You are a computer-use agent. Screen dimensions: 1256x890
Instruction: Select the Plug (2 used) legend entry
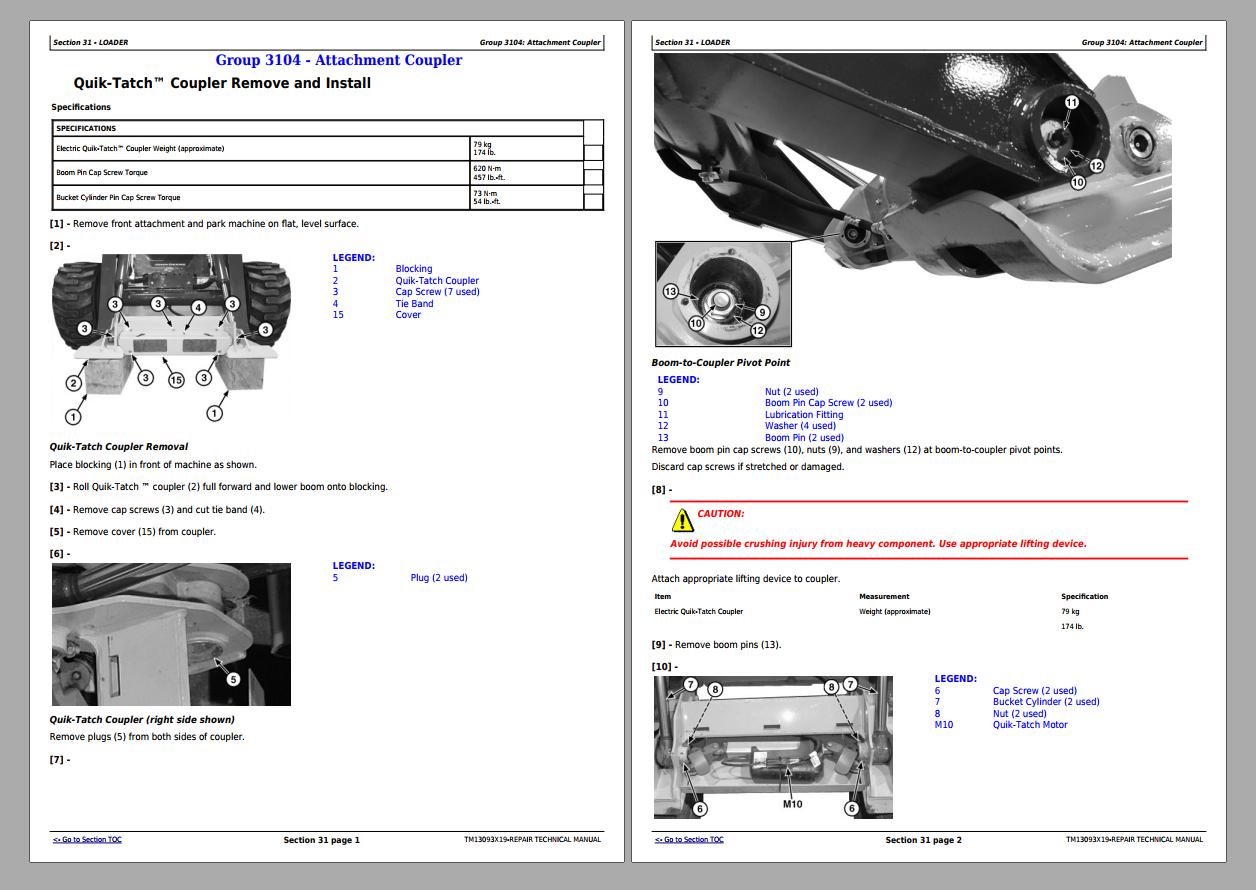pyautogui.click(x=438, y=578)
